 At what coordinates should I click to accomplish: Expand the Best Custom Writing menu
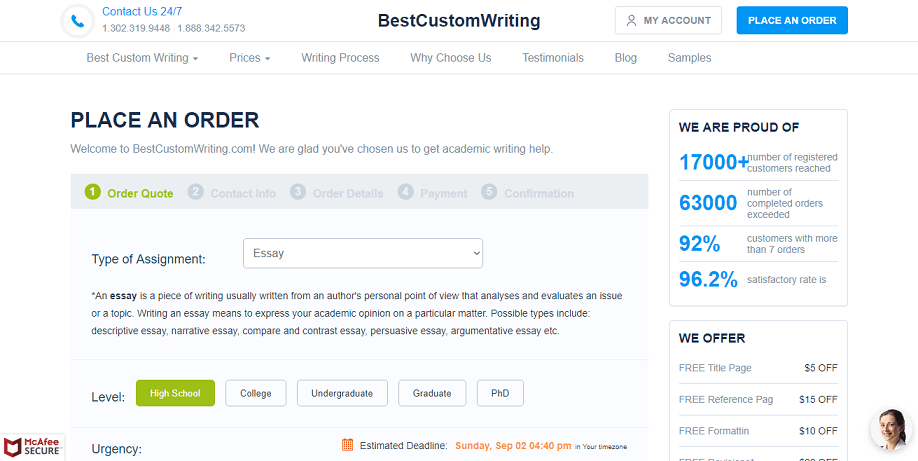(142, 58)
